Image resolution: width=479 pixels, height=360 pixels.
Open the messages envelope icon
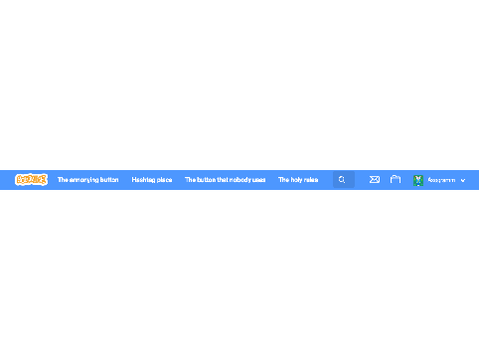click(x=374, y=180)
